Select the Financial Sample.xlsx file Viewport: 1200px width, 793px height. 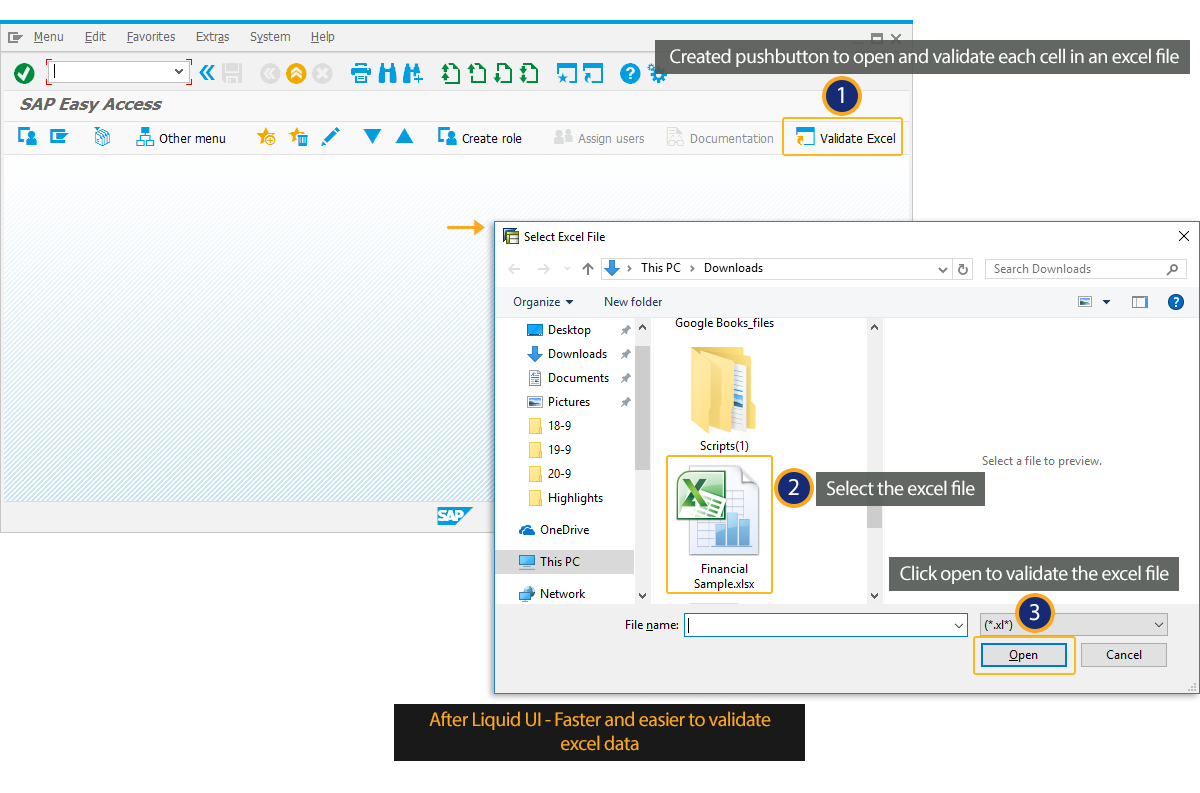click(720, 525)
